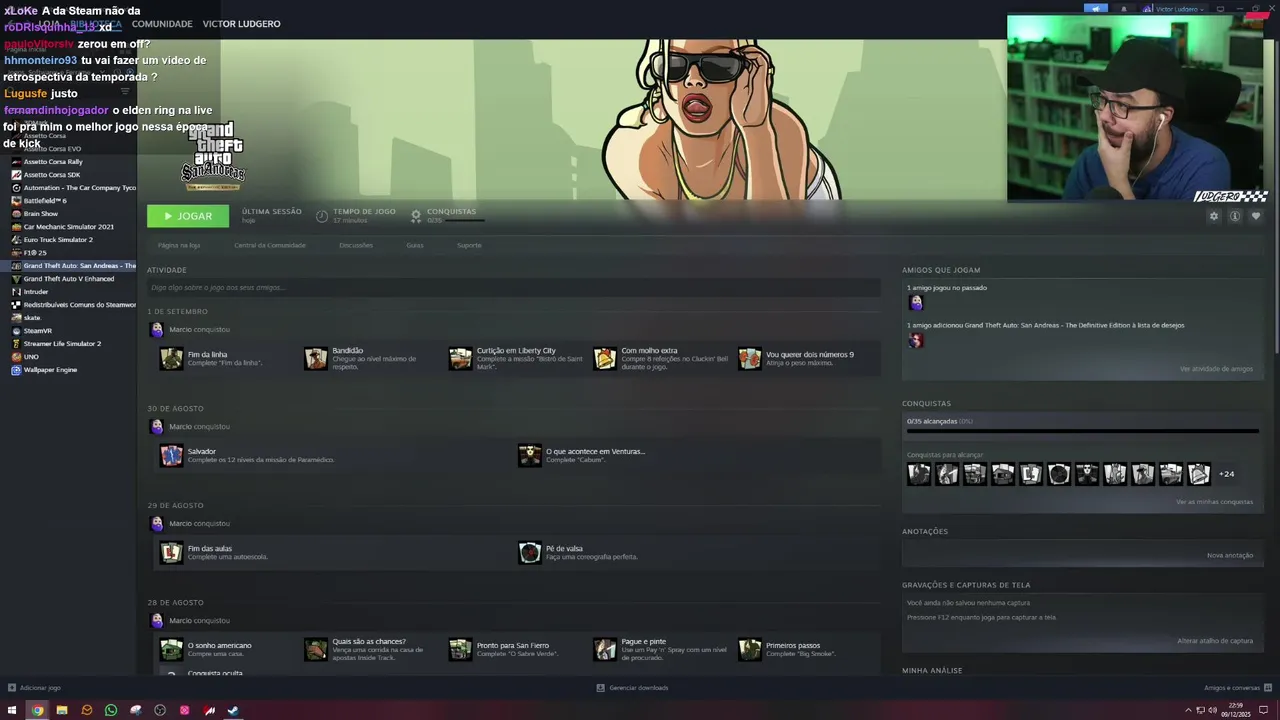The width and height of the screenshot is (1280, 720).
Task: Click the UNO game icon
Action: click(x=16, y=357)
